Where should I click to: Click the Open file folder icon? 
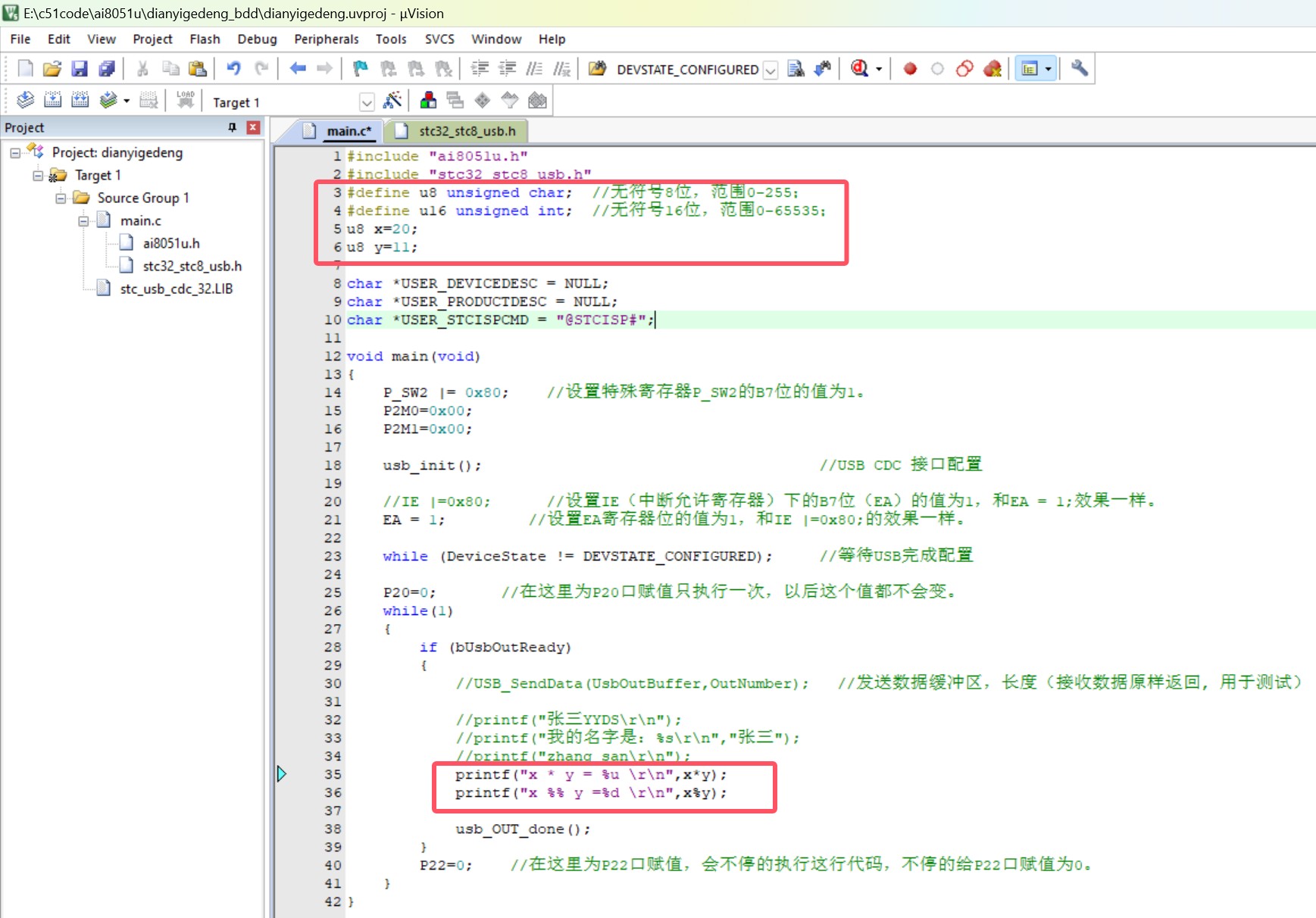(52, 69)
